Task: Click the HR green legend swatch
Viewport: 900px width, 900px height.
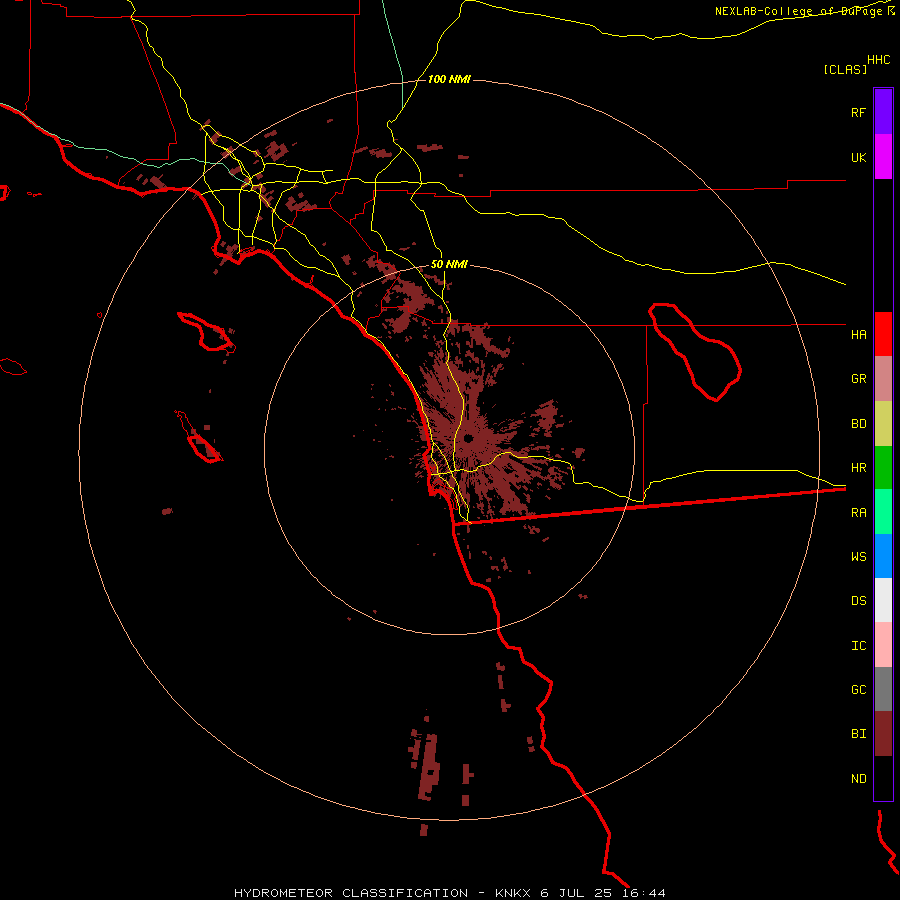Action: click(x=883, y=467)
